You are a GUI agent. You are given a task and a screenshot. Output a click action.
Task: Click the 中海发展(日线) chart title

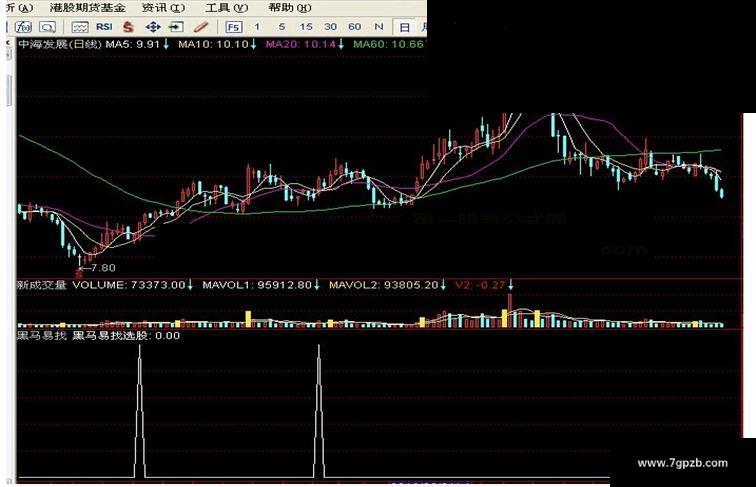(60, 44)
